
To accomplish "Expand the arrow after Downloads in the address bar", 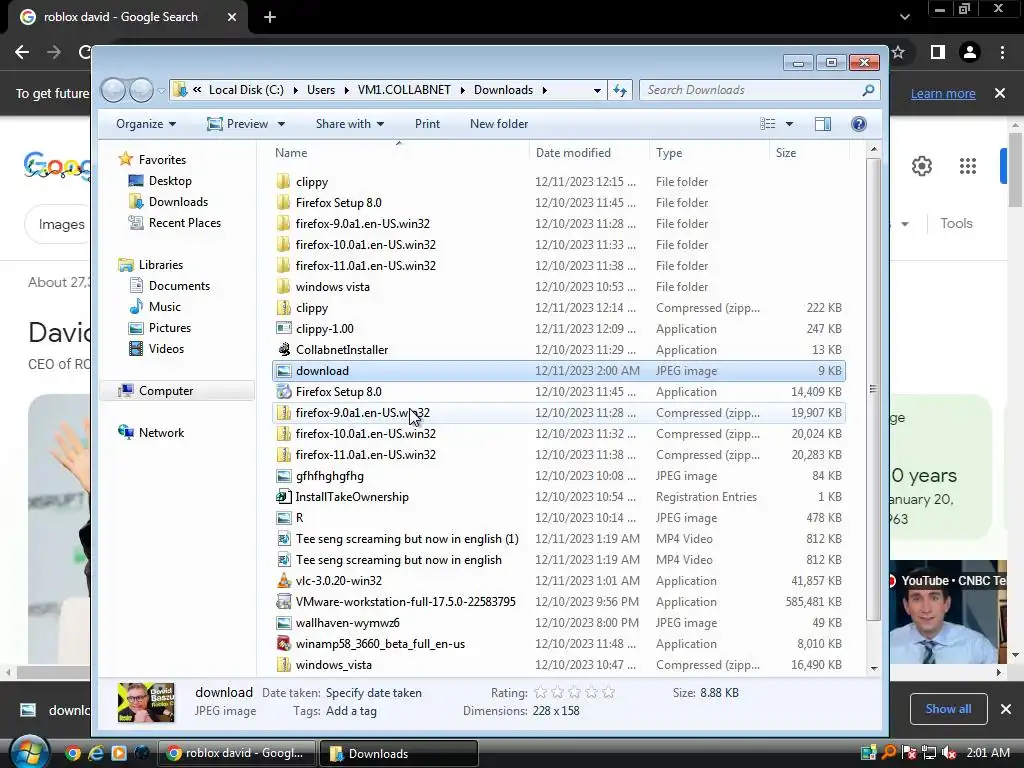I will click(x=545, y=90).
